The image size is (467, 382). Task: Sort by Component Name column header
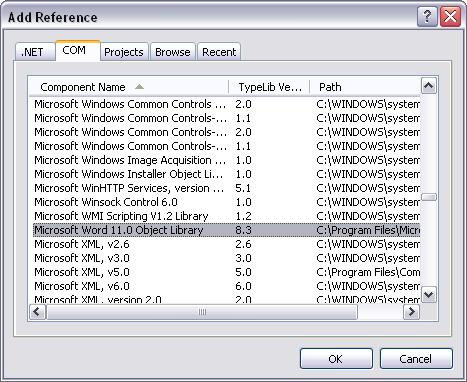129,87
